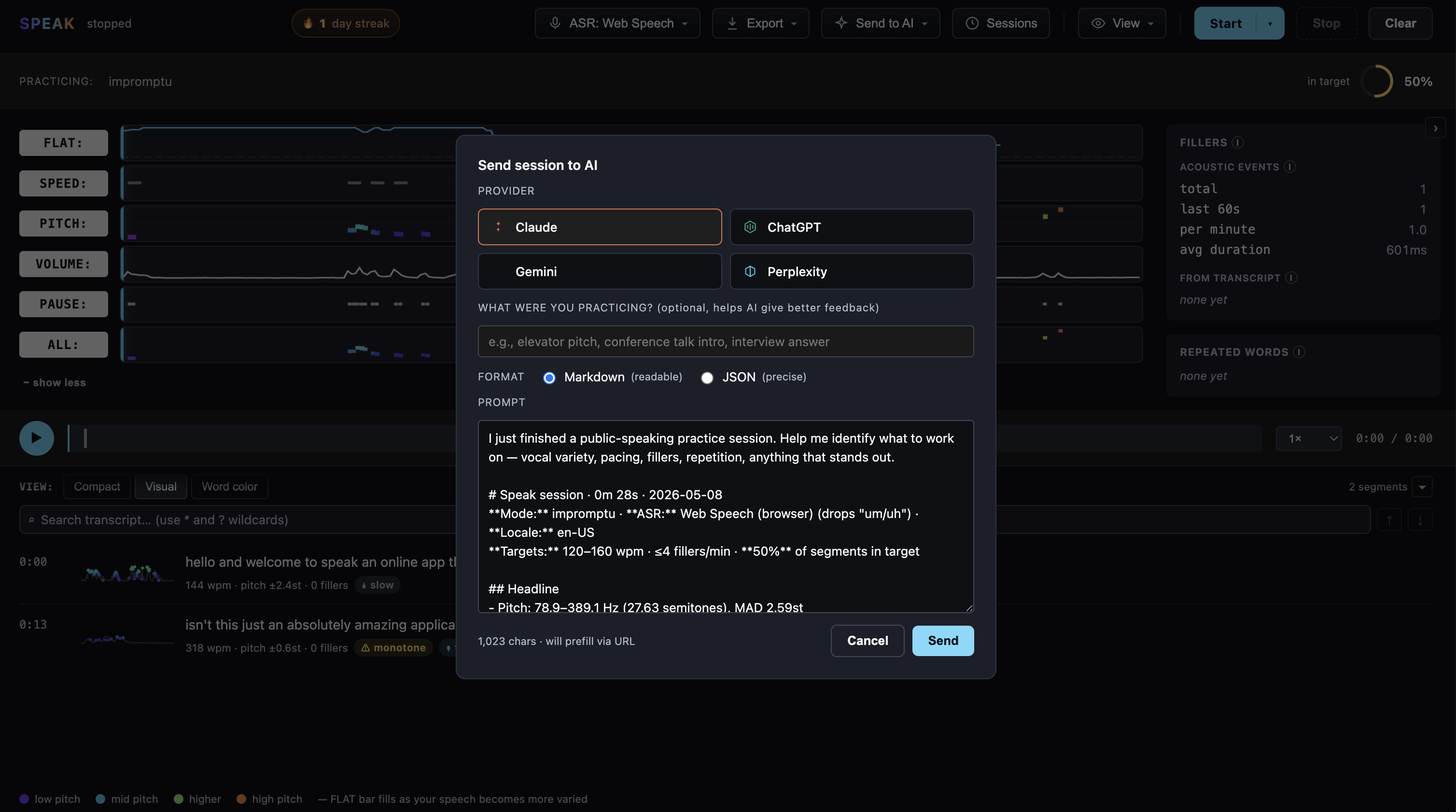
Task: Click the sparkle icon on Send to AI
Action: [x=841, y=23]
